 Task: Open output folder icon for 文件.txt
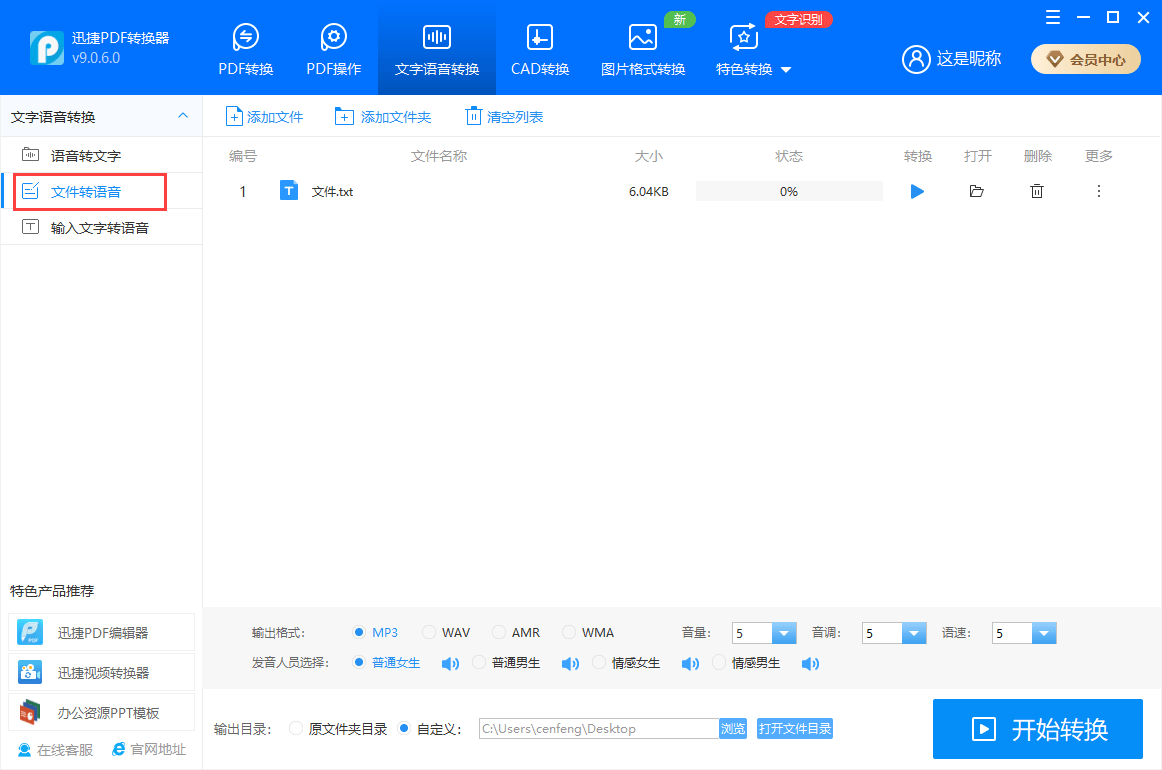point(977,191)
